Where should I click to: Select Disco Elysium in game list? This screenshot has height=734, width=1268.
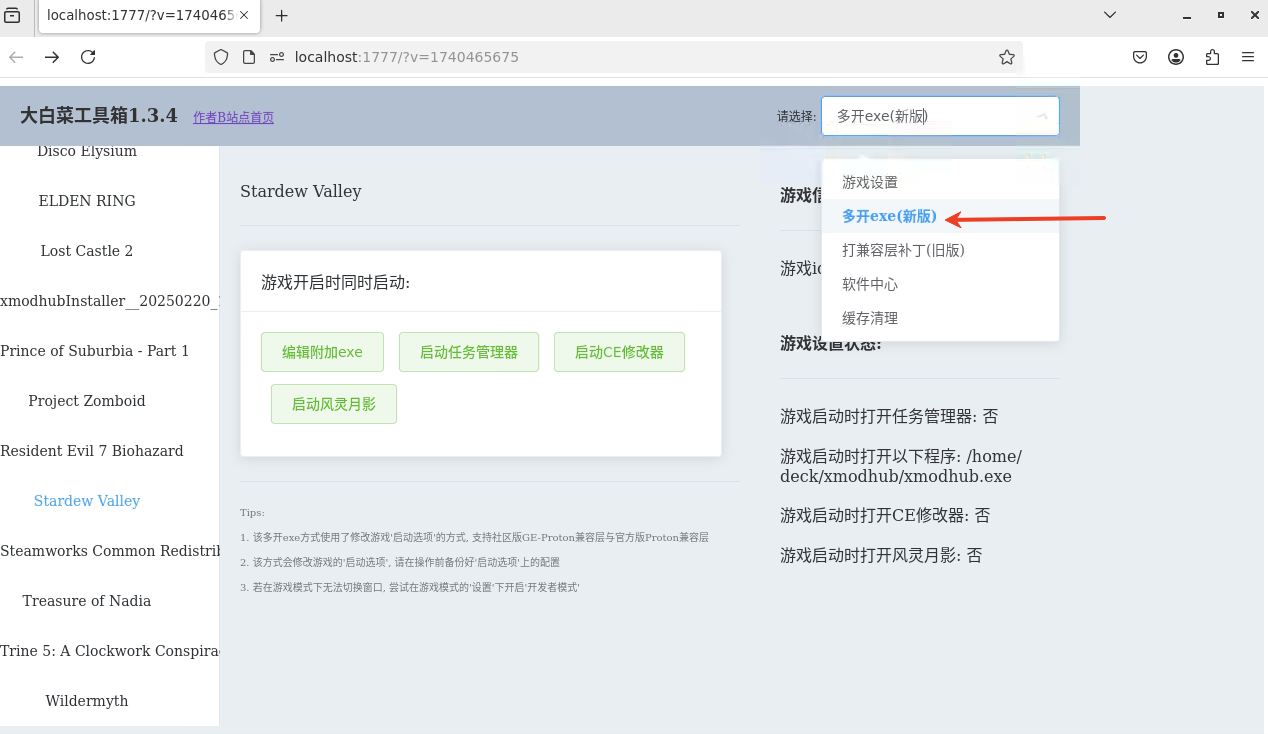click(x=87, y=151)
